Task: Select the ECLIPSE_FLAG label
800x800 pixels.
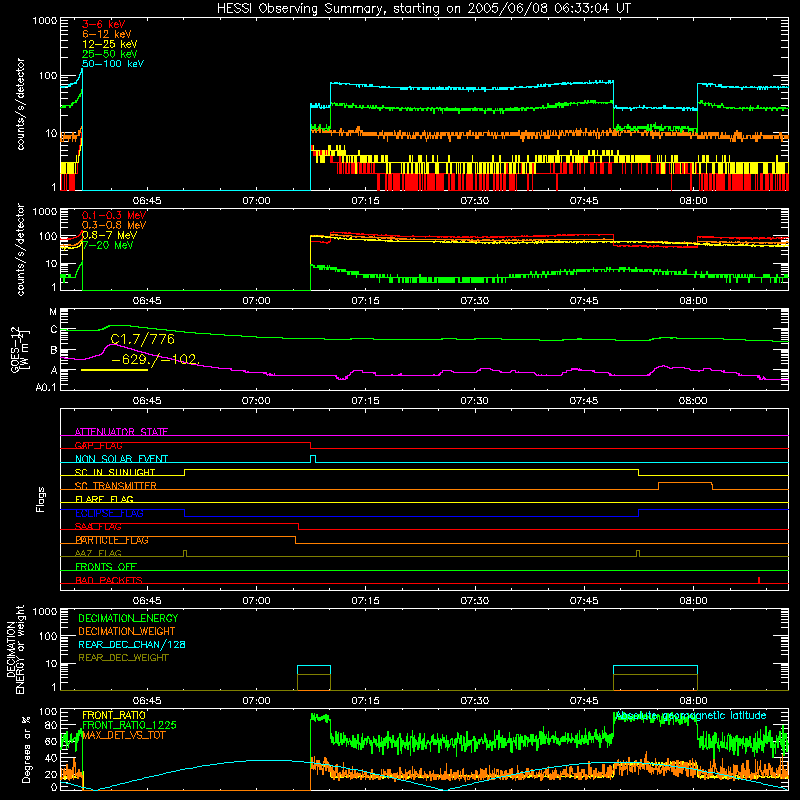Action: [x=109, y=513]
